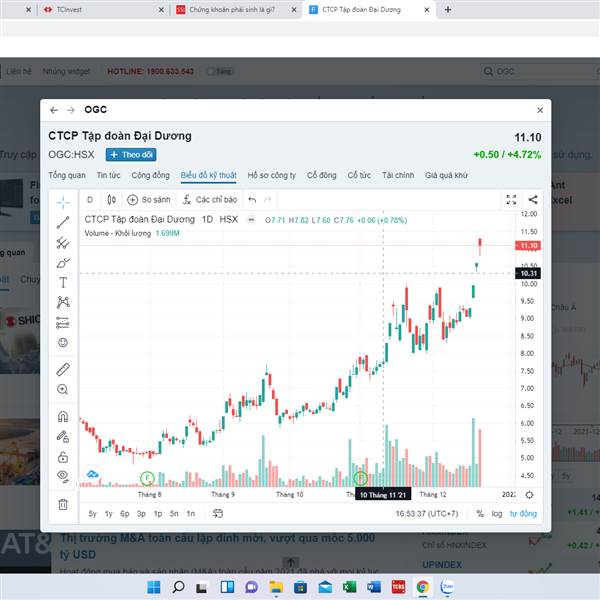Select the ruler measure tool
This screenshot has width=600, height=600.
pyautogui.click(x=63, y=369)
